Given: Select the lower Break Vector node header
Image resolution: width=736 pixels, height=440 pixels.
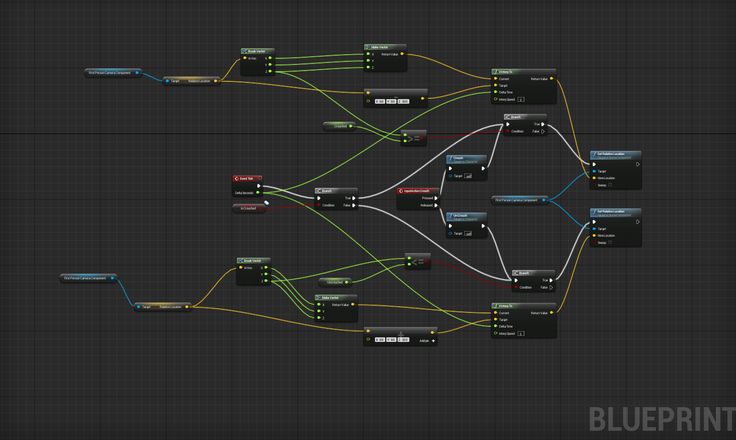Looking at the screenshot, I should click(x=253, y=261).
